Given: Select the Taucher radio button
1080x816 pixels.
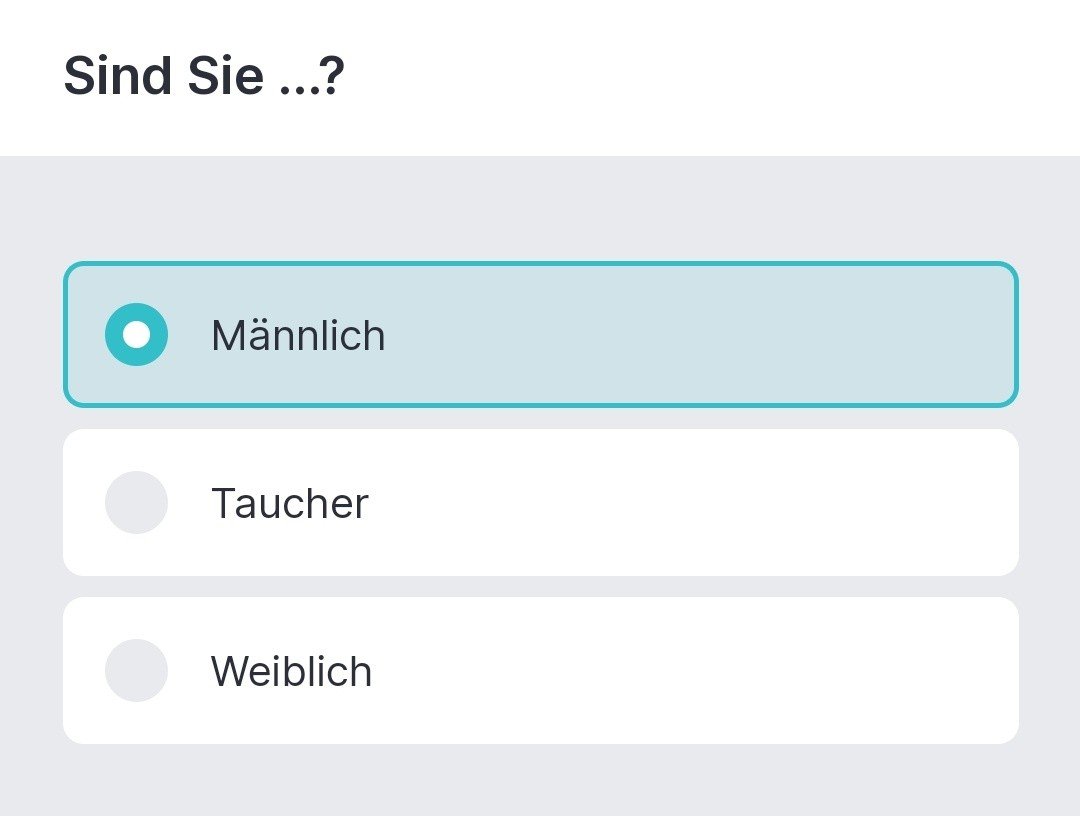Looking at the screenshot, I should 136,502.
